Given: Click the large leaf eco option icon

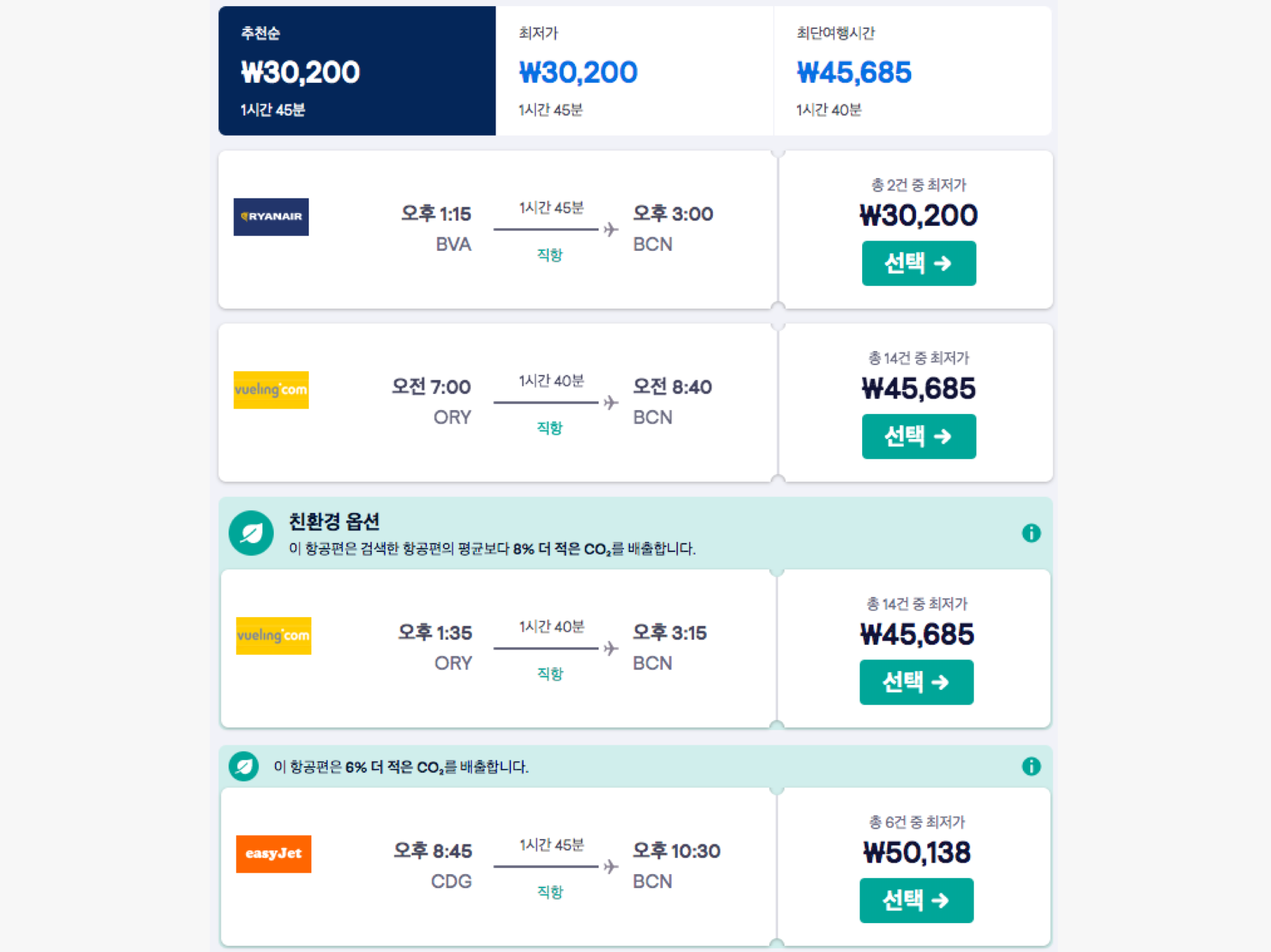Looking at the screenshot, I should pos(251,533).
